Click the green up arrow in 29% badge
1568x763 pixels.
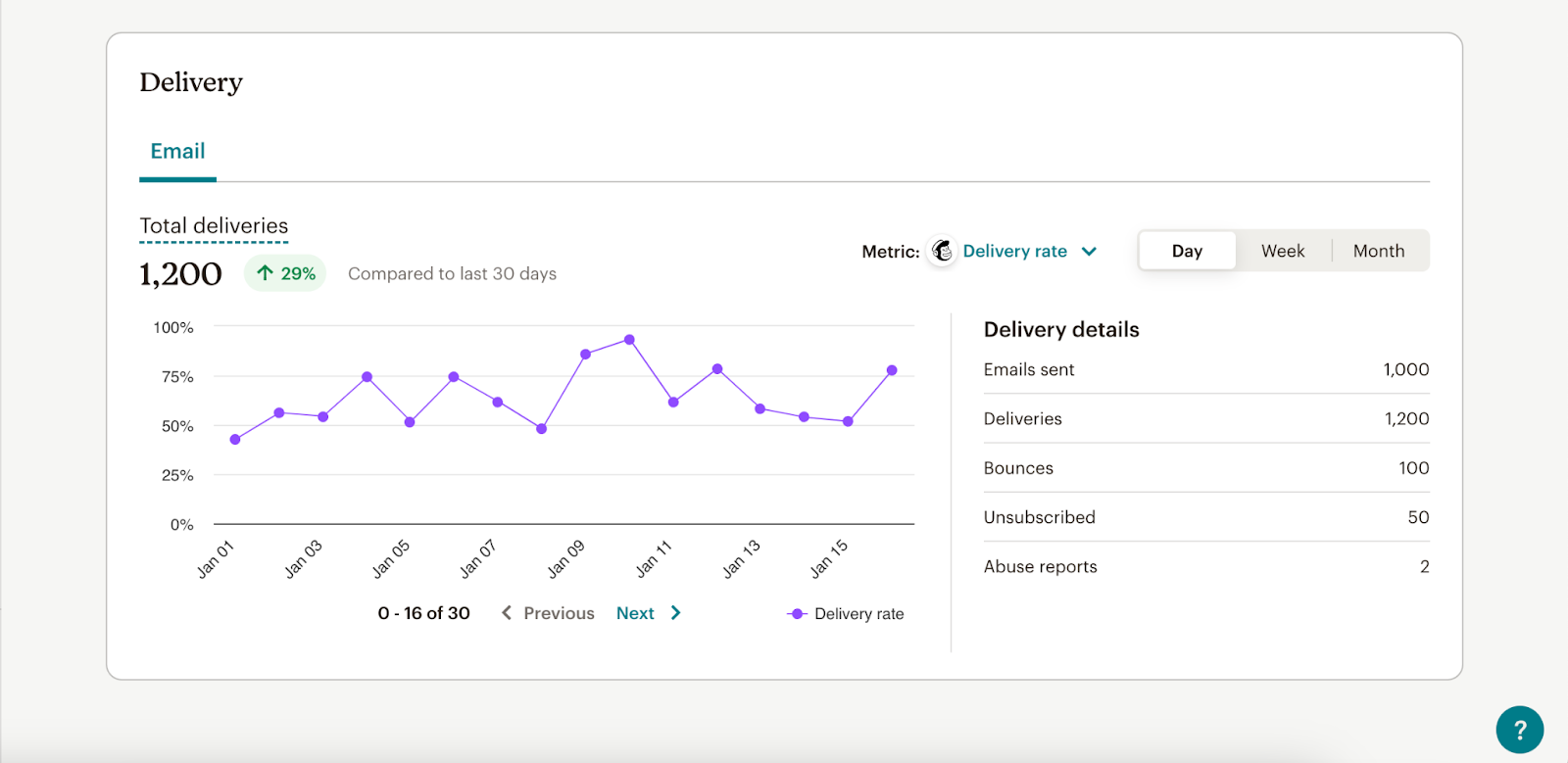click(x=265, y=273)
